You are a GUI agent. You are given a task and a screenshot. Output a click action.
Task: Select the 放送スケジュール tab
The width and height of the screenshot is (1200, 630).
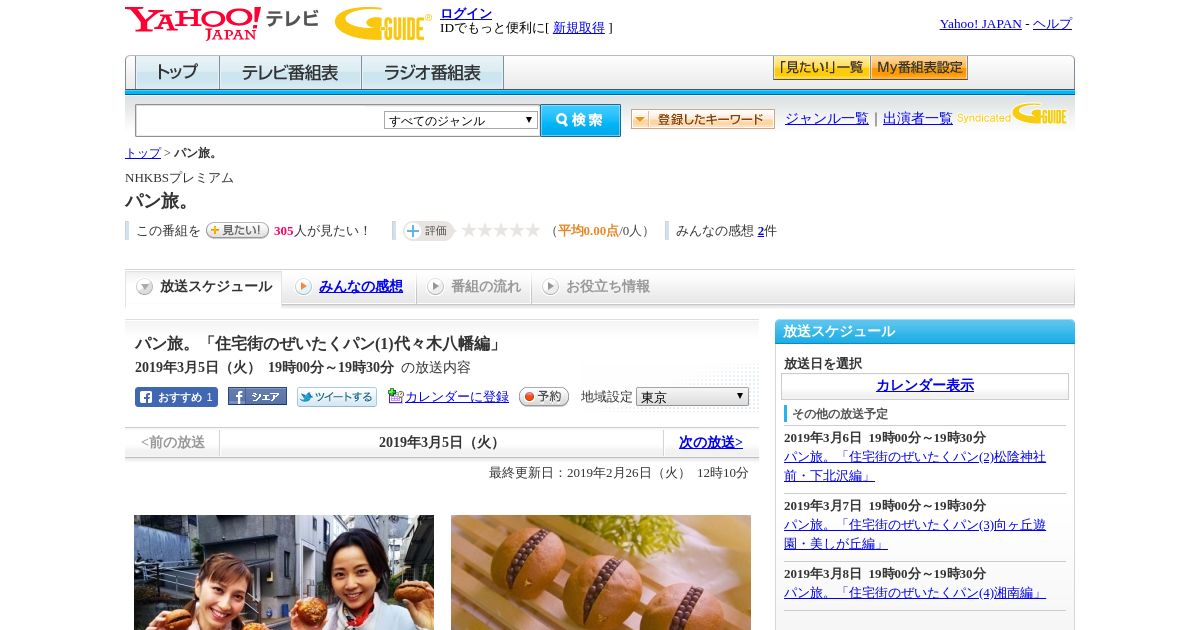204,287
